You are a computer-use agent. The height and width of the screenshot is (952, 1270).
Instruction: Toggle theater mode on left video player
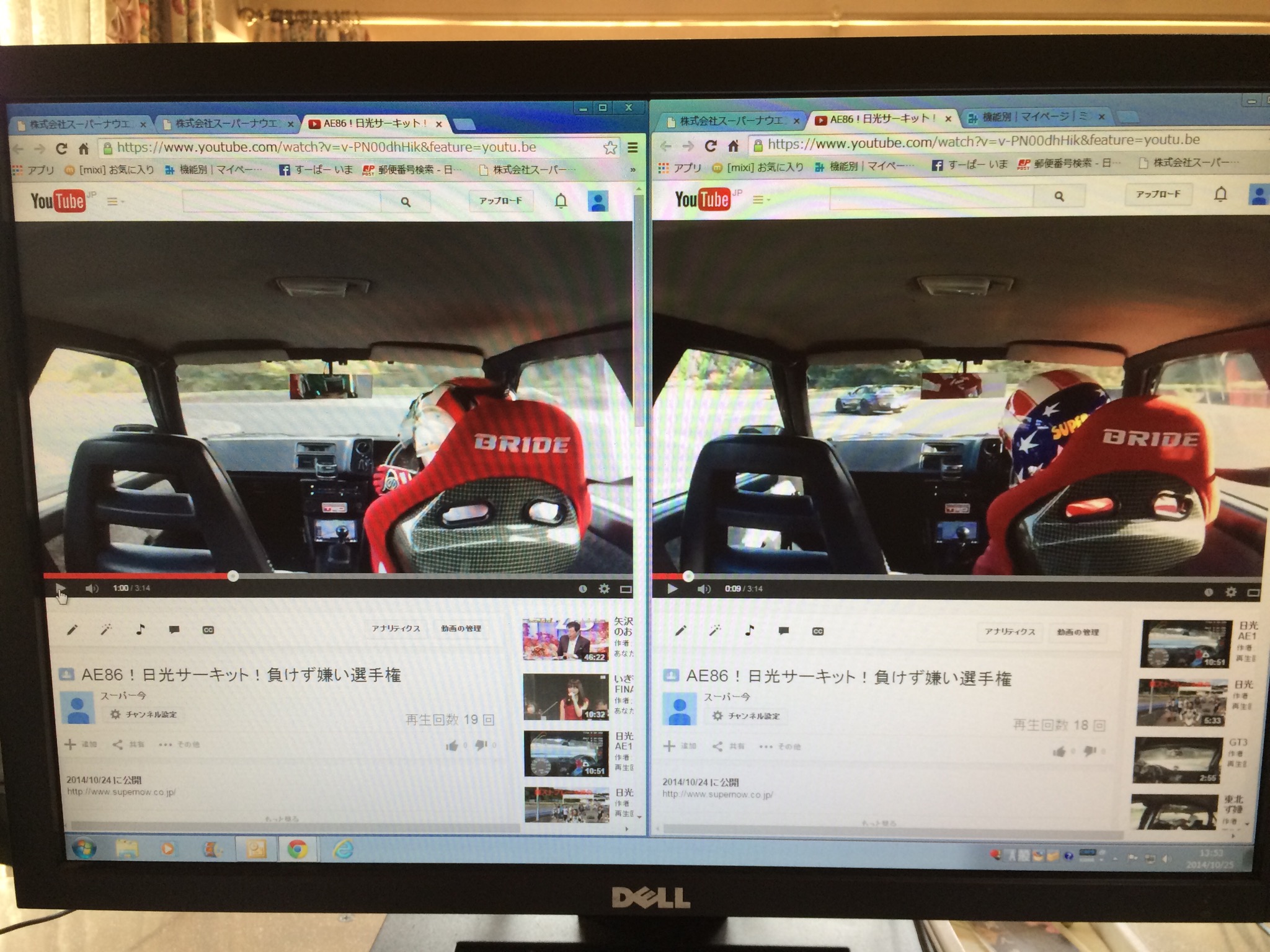coord(626,589)
